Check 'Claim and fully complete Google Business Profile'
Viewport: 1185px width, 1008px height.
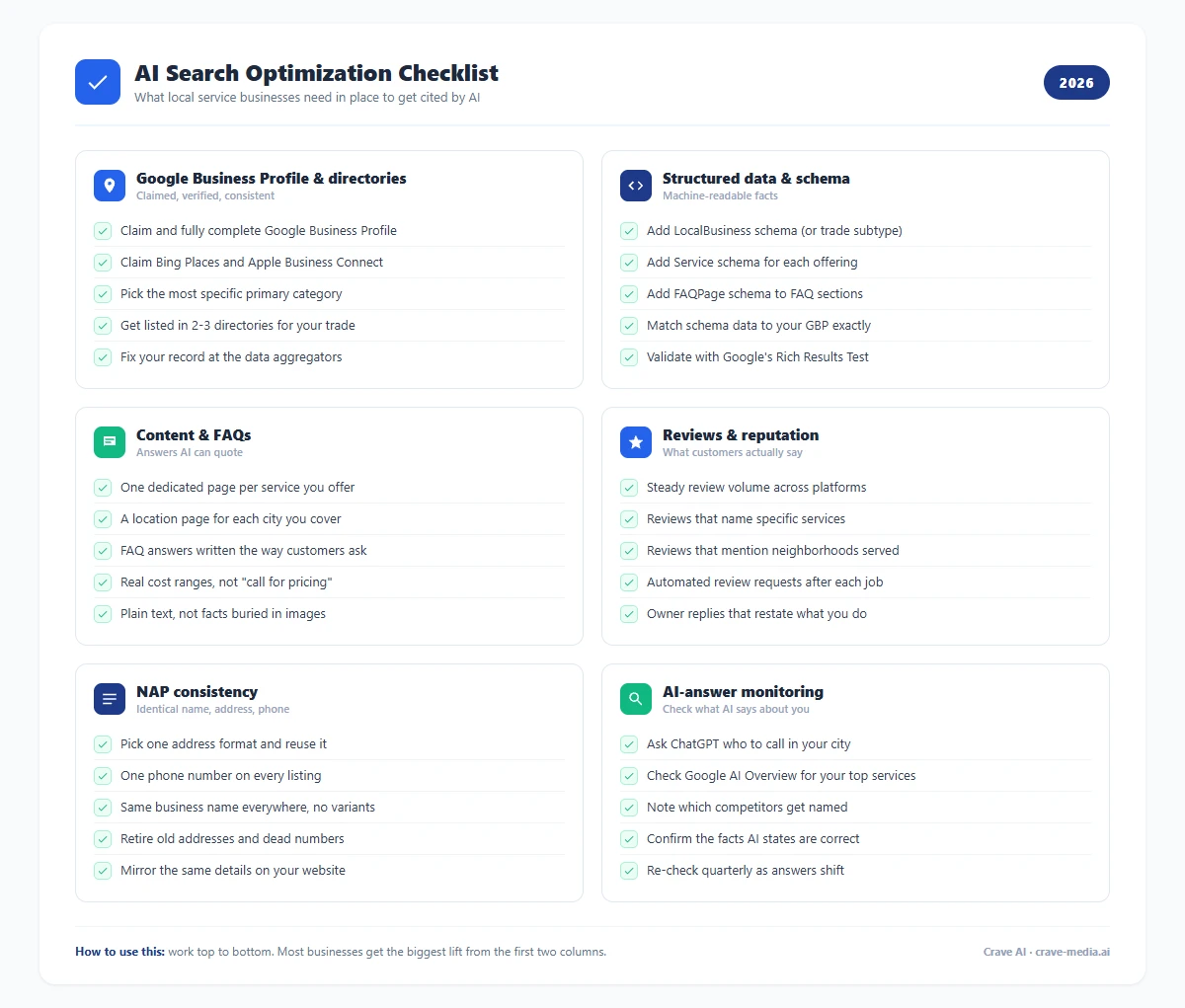pos(103,231)
